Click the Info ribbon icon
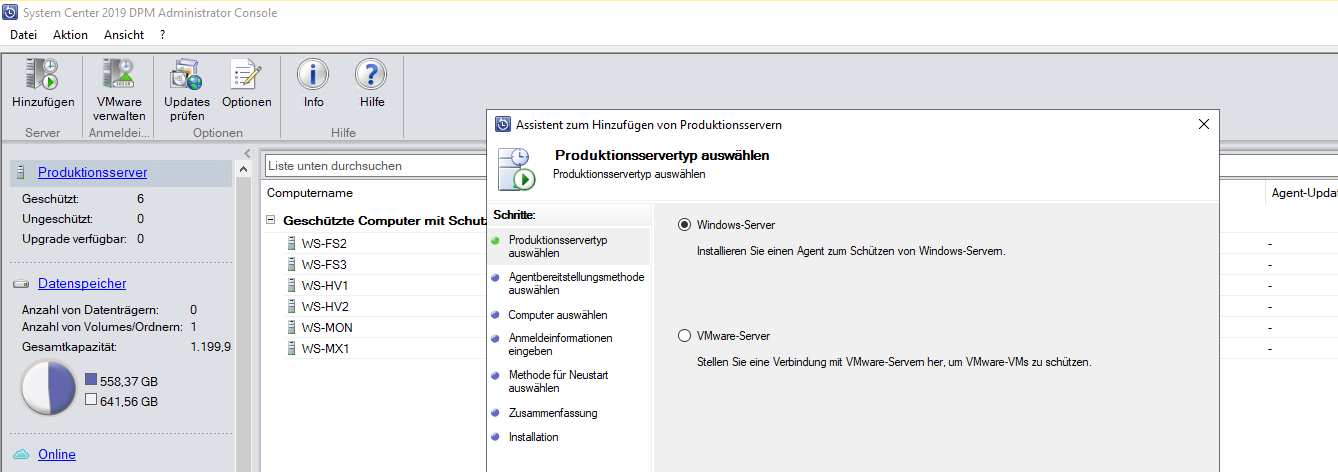Image resolution: width=1338 pixels, height=472 pixels. 313,75
